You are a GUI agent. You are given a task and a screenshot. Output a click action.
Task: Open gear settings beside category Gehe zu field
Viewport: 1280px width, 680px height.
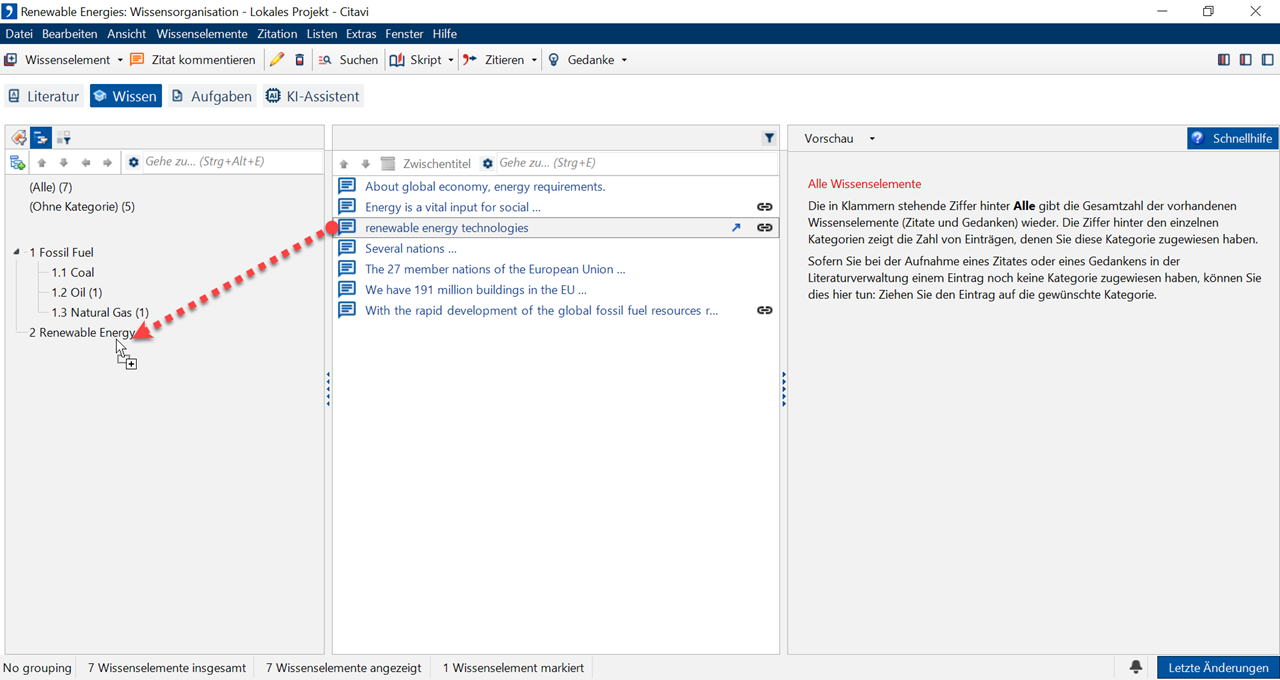[134, 162]
